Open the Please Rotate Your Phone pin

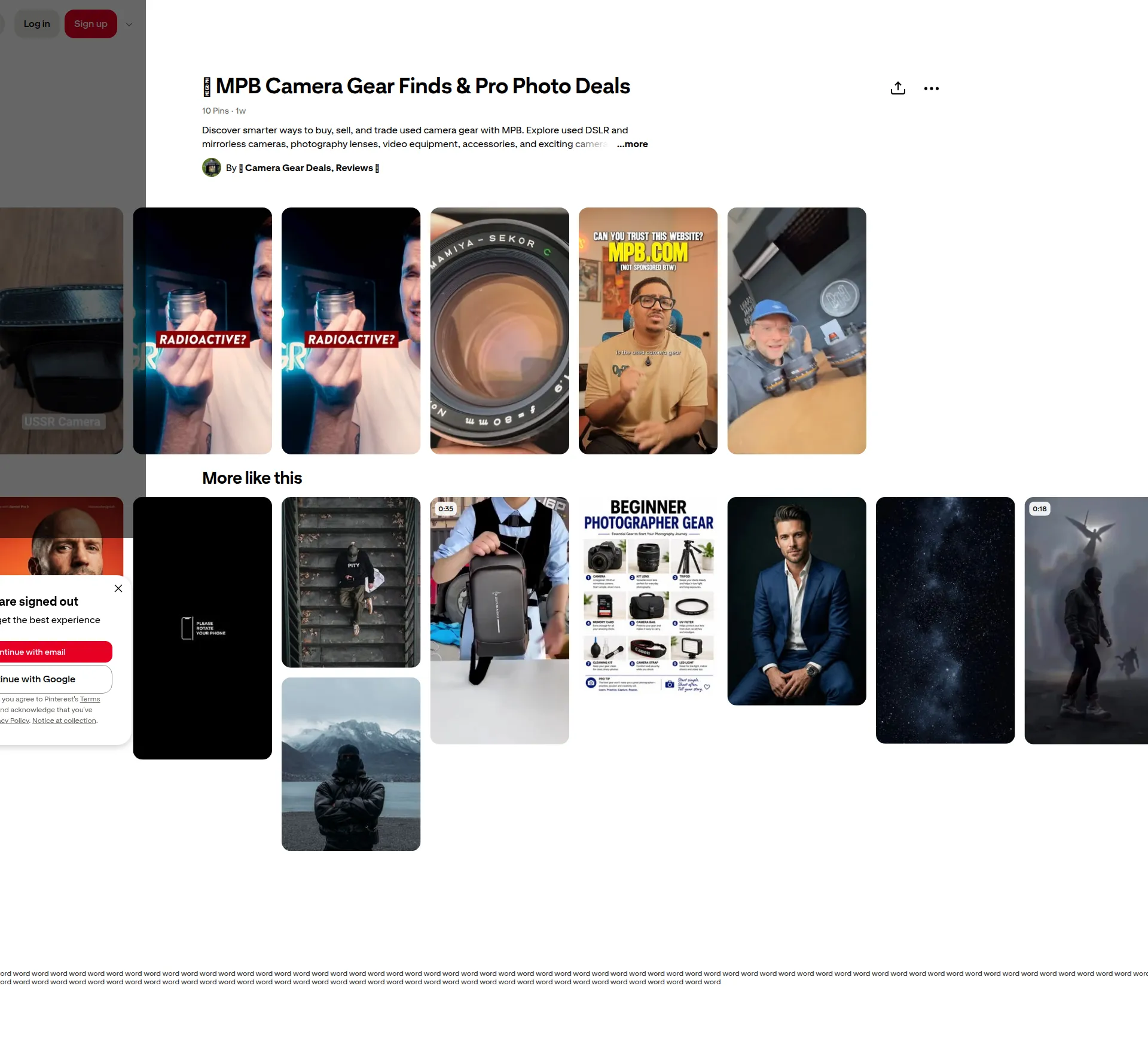coord(203,628)
